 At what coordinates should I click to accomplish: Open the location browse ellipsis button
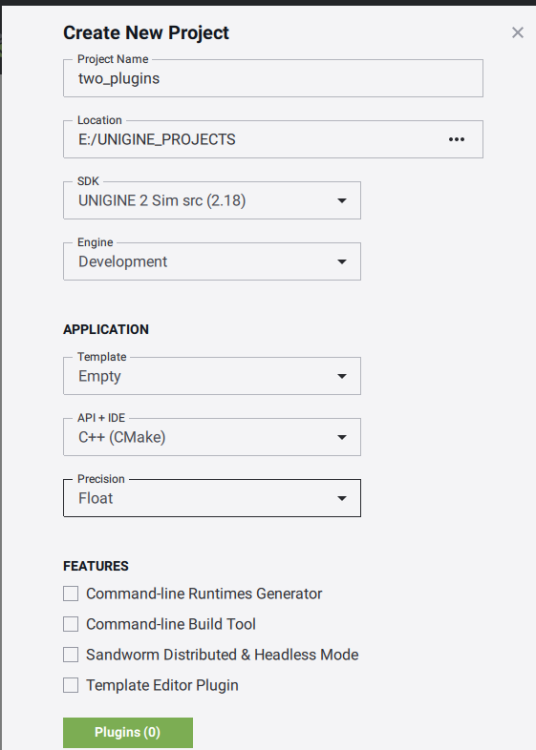click(x=456, y=139)
